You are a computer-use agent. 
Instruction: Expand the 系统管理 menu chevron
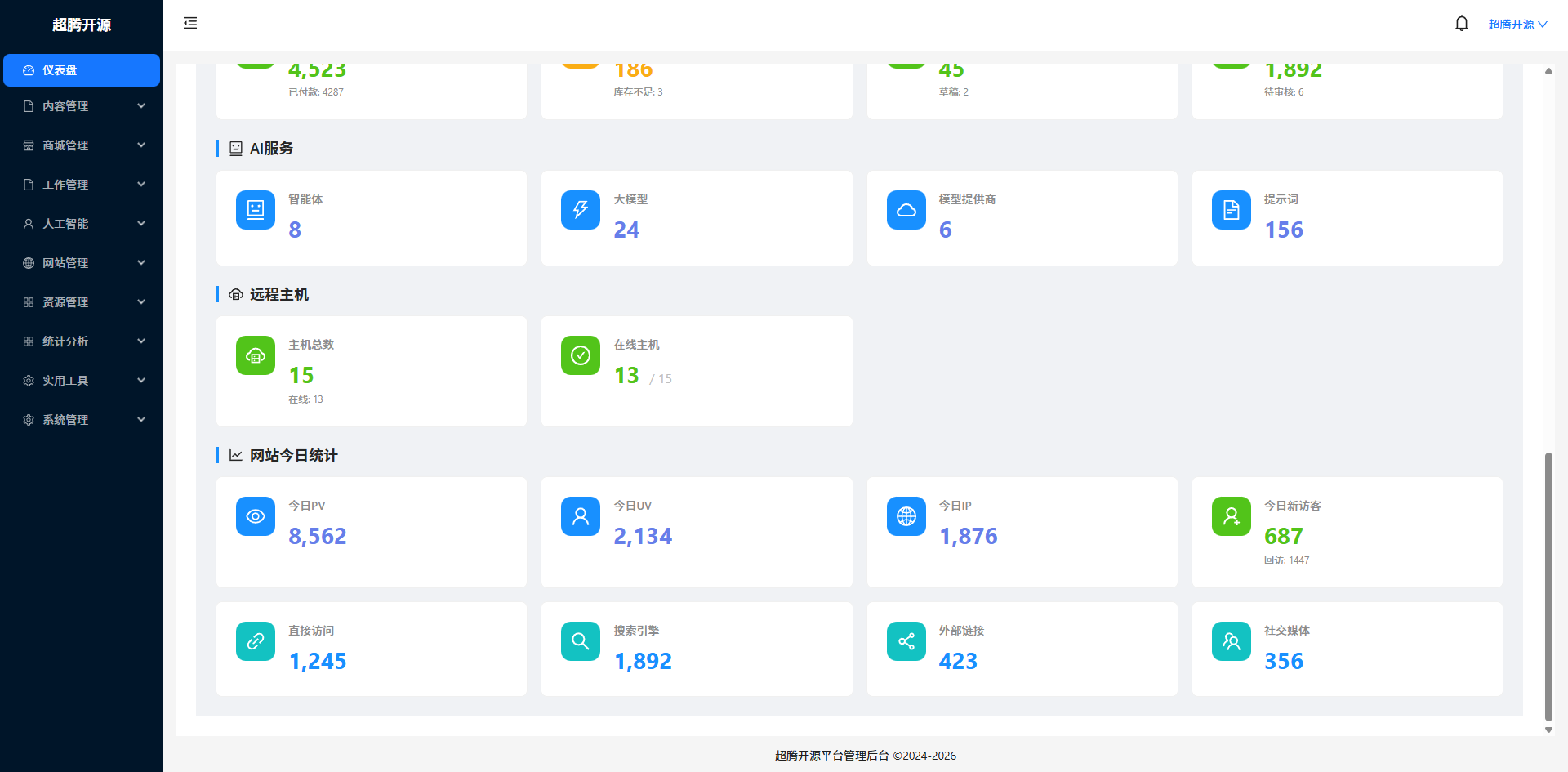point(141,420)
